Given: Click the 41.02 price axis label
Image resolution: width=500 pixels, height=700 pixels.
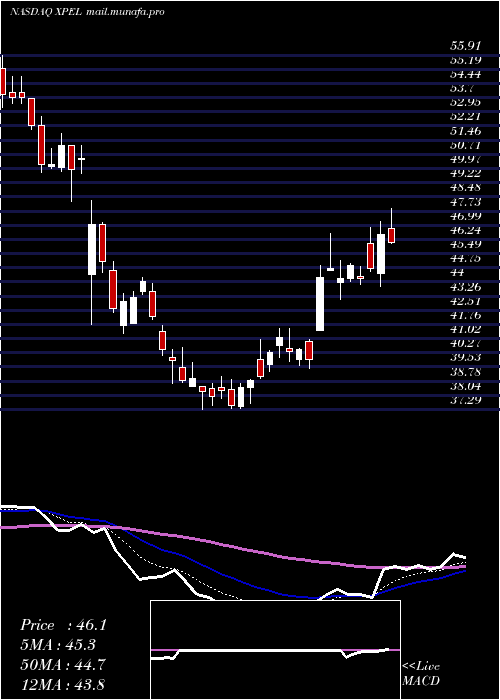Looking at the screenshot, I should pos(465,329).
